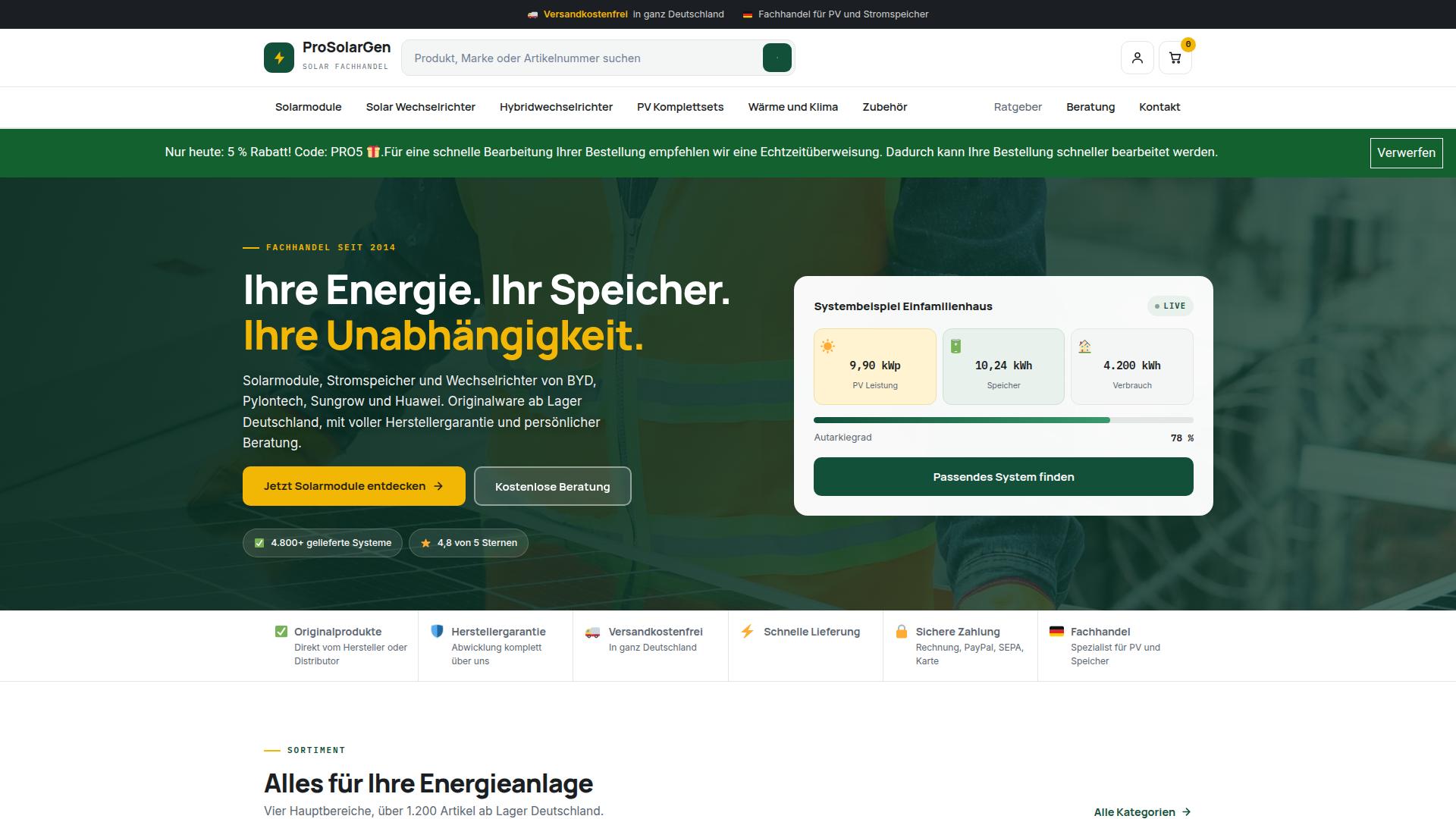This screenshot has width=1456, height=819.
Task: Click Versandkostenfrei text in top bar
Action: pyautogui.click(x=585, y=14)
